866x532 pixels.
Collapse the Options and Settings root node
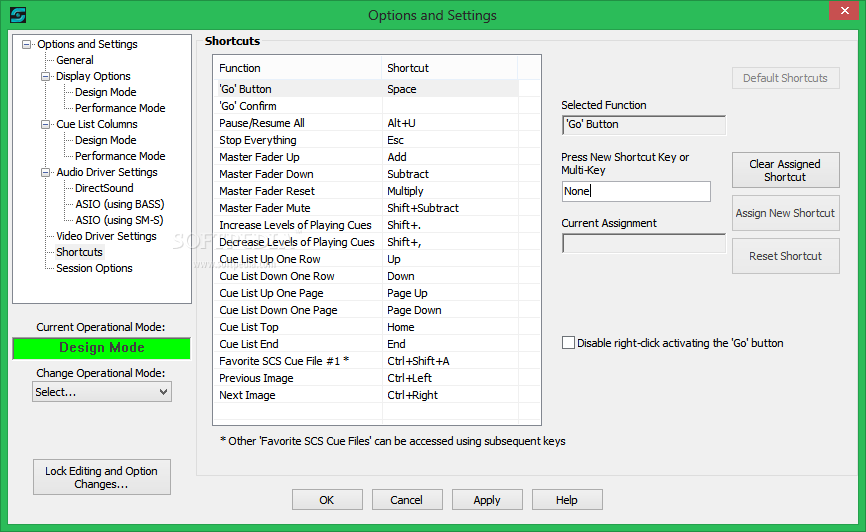26,44
